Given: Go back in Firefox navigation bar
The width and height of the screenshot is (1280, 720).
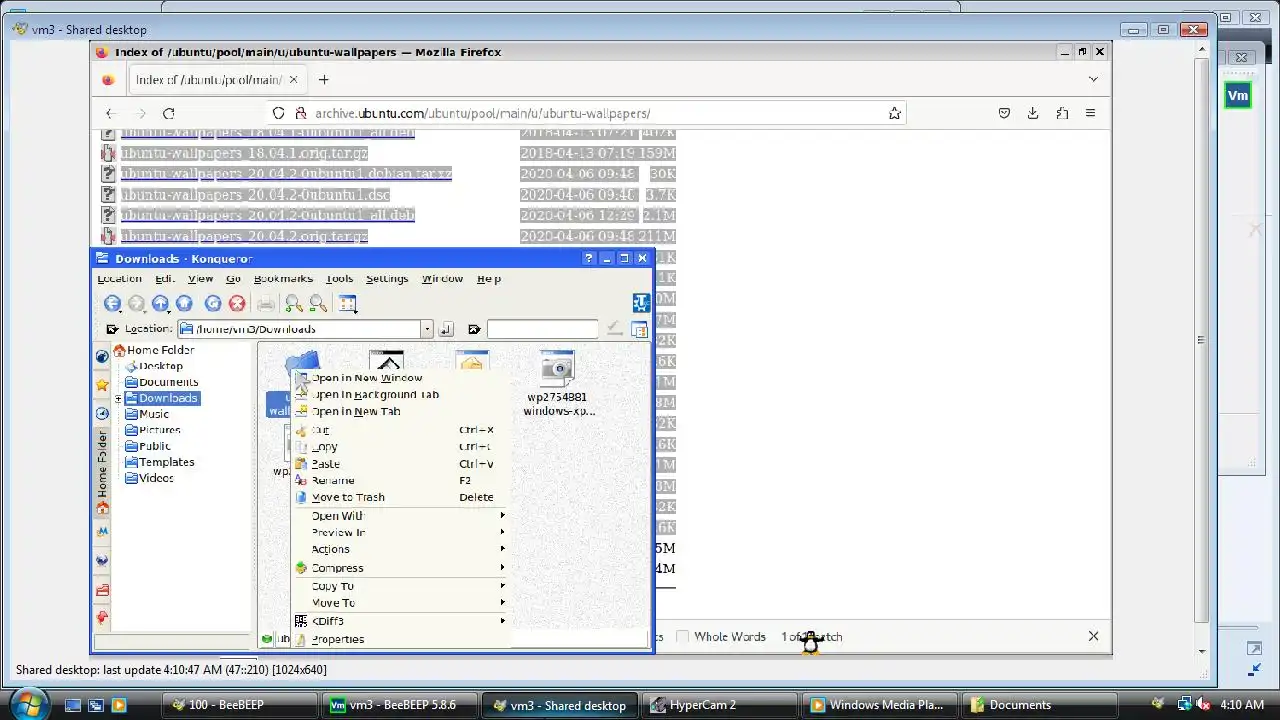Looking at the screenshot, I should point(111,113).
